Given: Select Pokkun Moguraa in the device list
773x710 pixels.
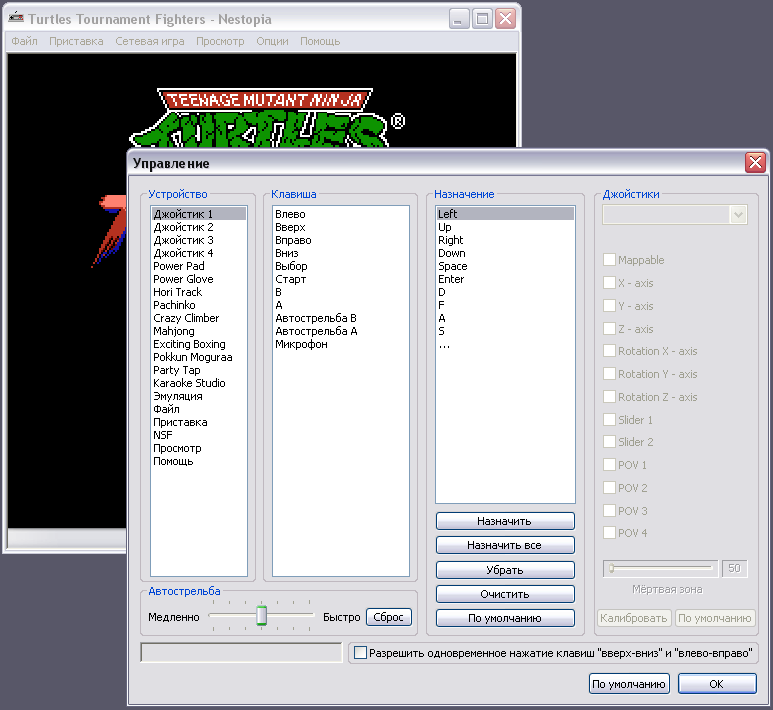Looking at the screenshot, I should [x=199, y=357].
